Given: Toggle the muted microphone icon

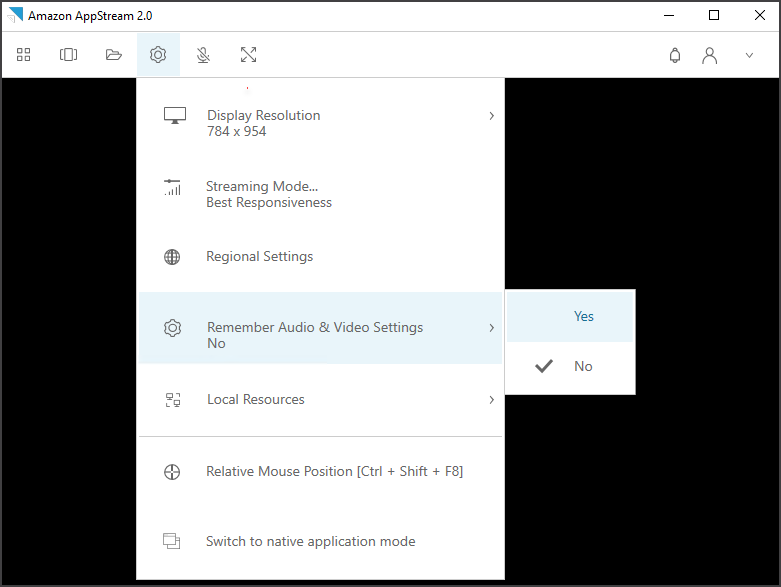Looking at the screenshot, I should click(203, 55).
